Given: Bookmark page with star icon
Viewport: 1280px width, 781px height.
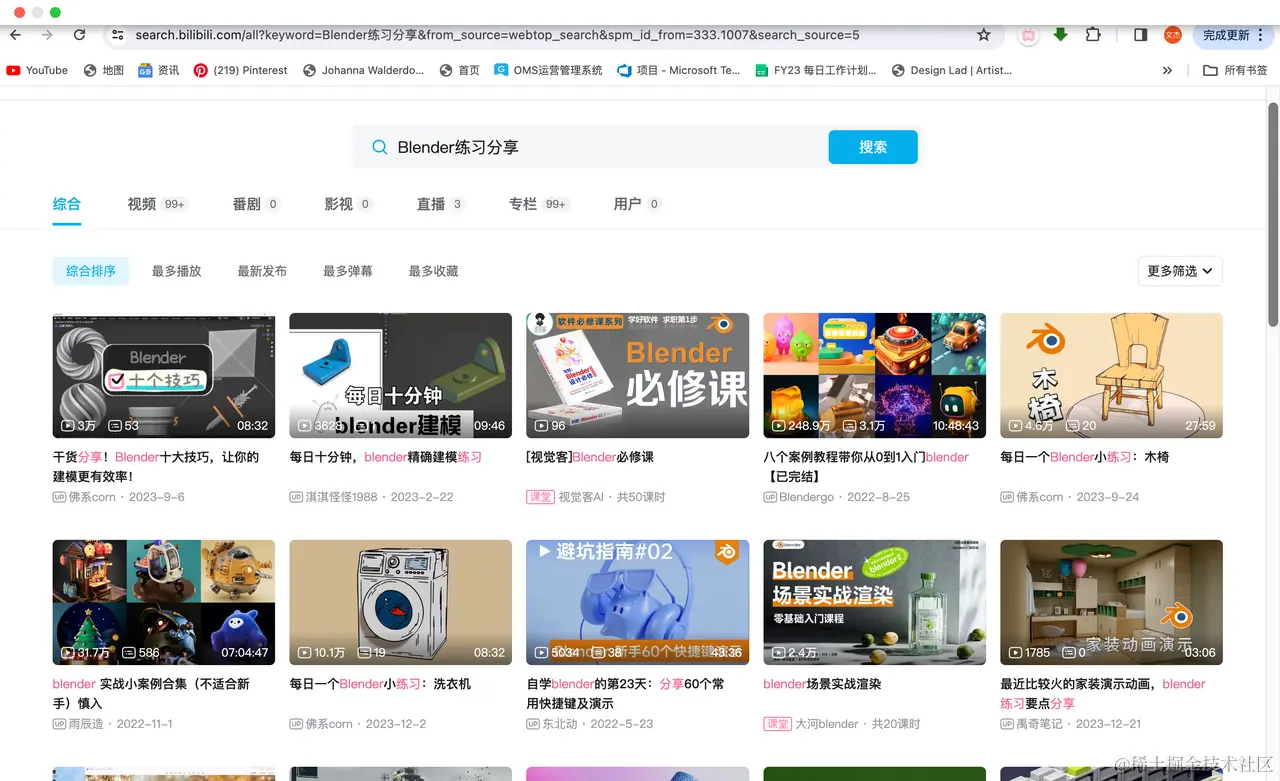Looking at the screenshot, I should click(x=984, y=35).
